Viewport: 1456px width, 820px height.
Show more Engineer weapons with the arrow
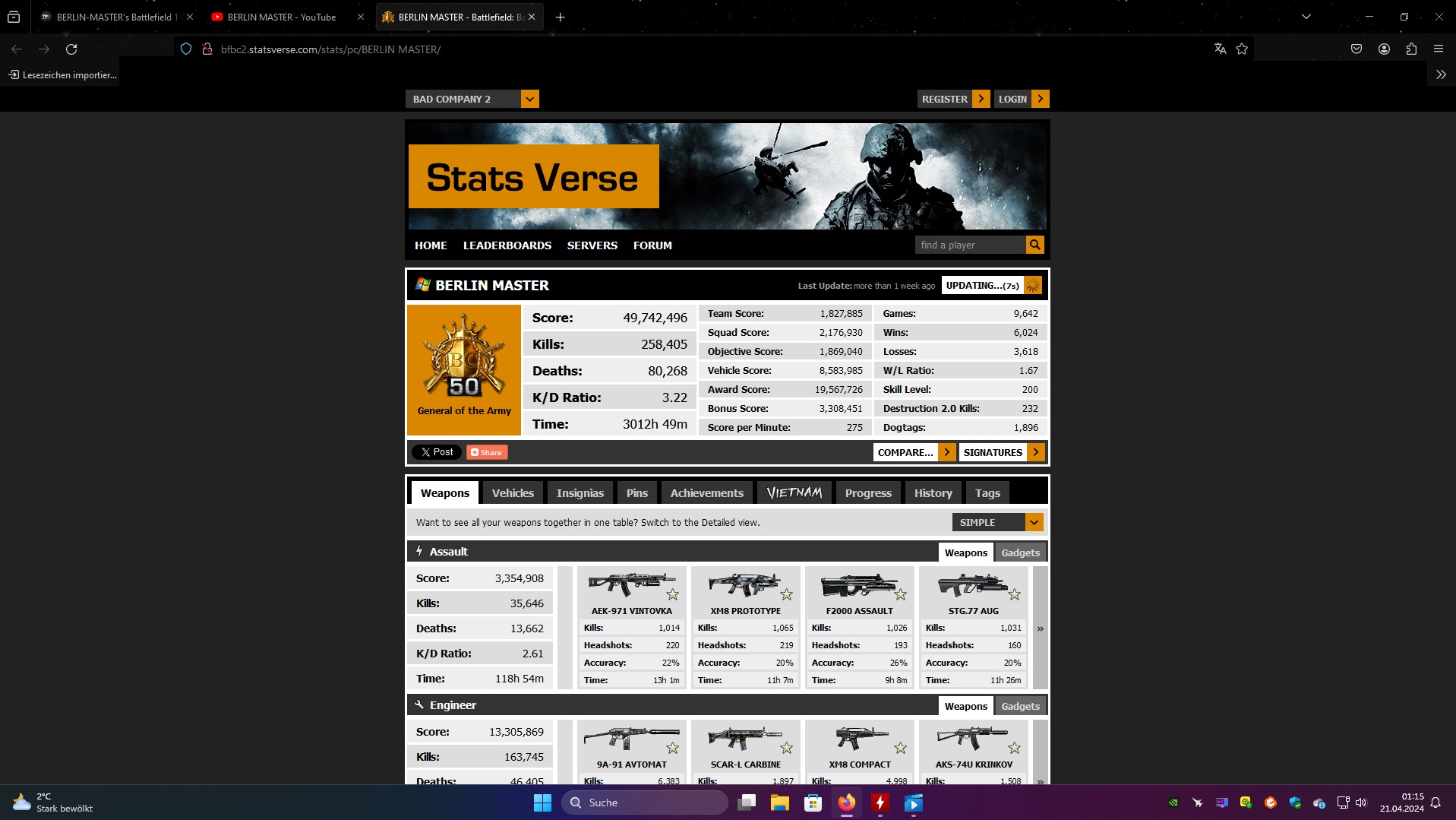tap(1041, 752)
